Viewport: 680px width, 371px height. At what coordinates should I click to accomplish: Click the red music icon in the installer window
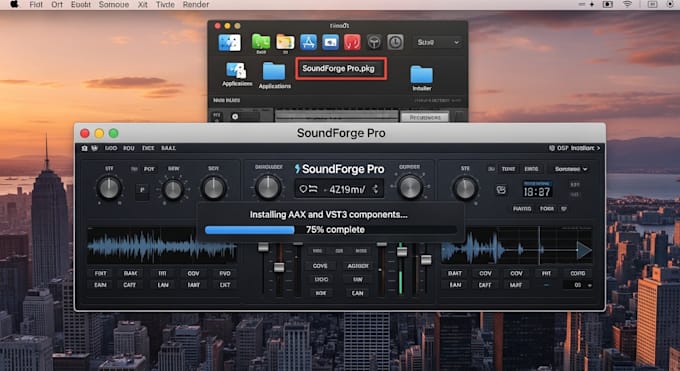[x=352, y=42]
